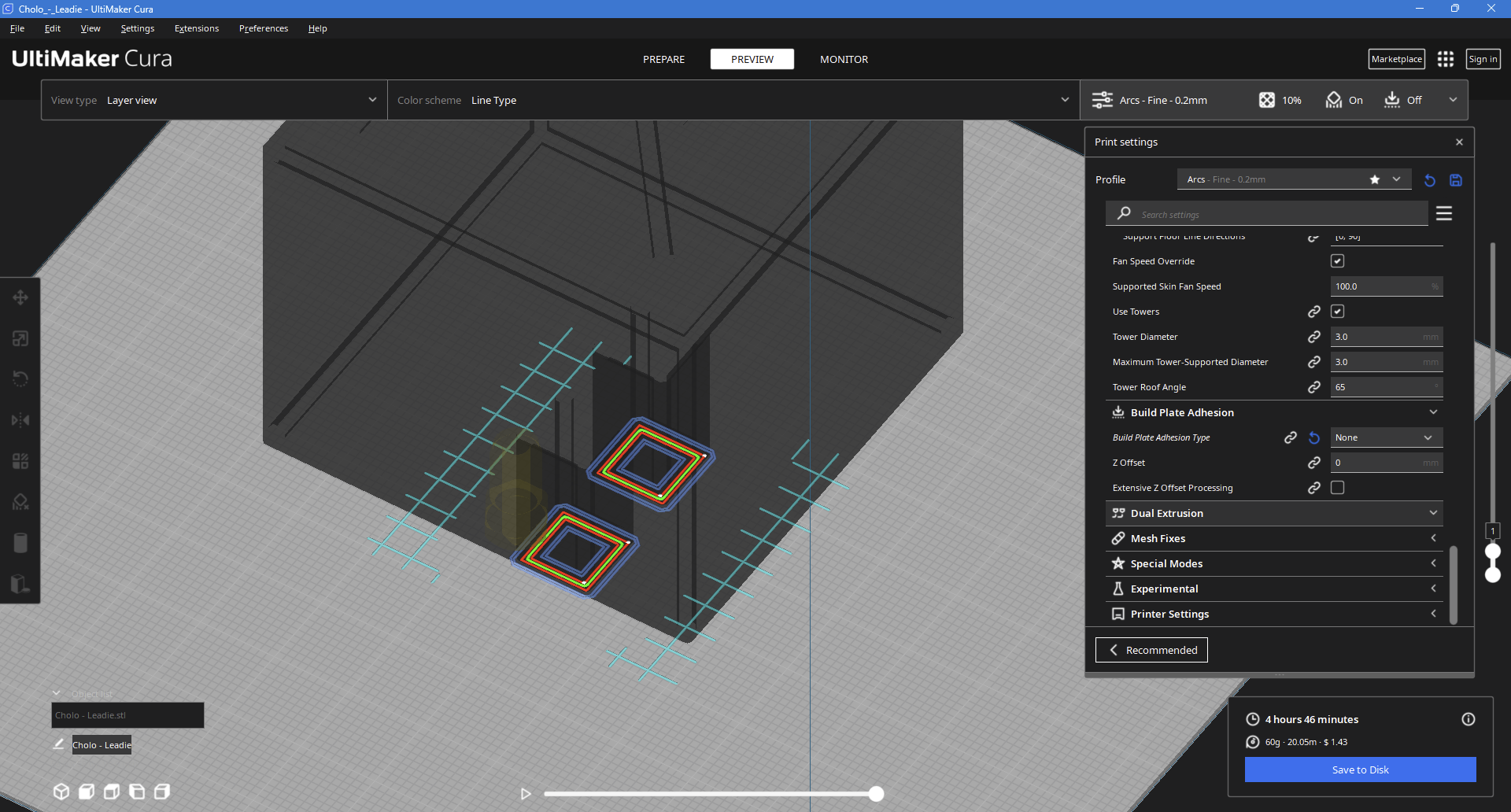Open the Build Plate Adhesion Type dropdown
Viewport: 1511px width, 812px height.
click(x=1385, y=437)
